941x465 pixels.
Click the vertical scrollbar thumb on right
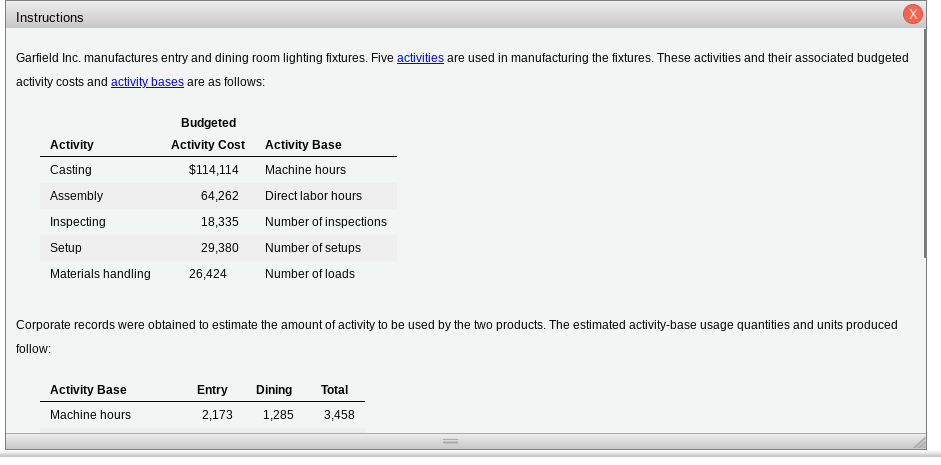pyautogui.click(x=927, y=144)
